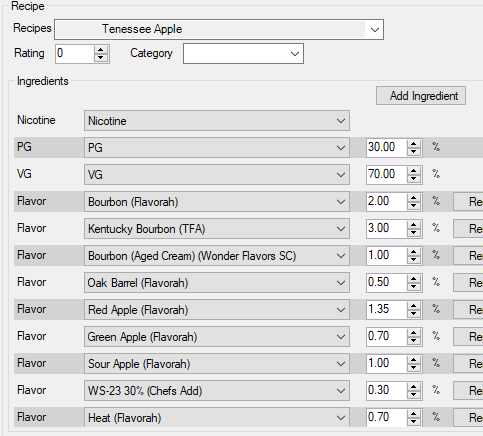
Task: Click the PG percentage field showing 30.00
Action: (387, 147)
